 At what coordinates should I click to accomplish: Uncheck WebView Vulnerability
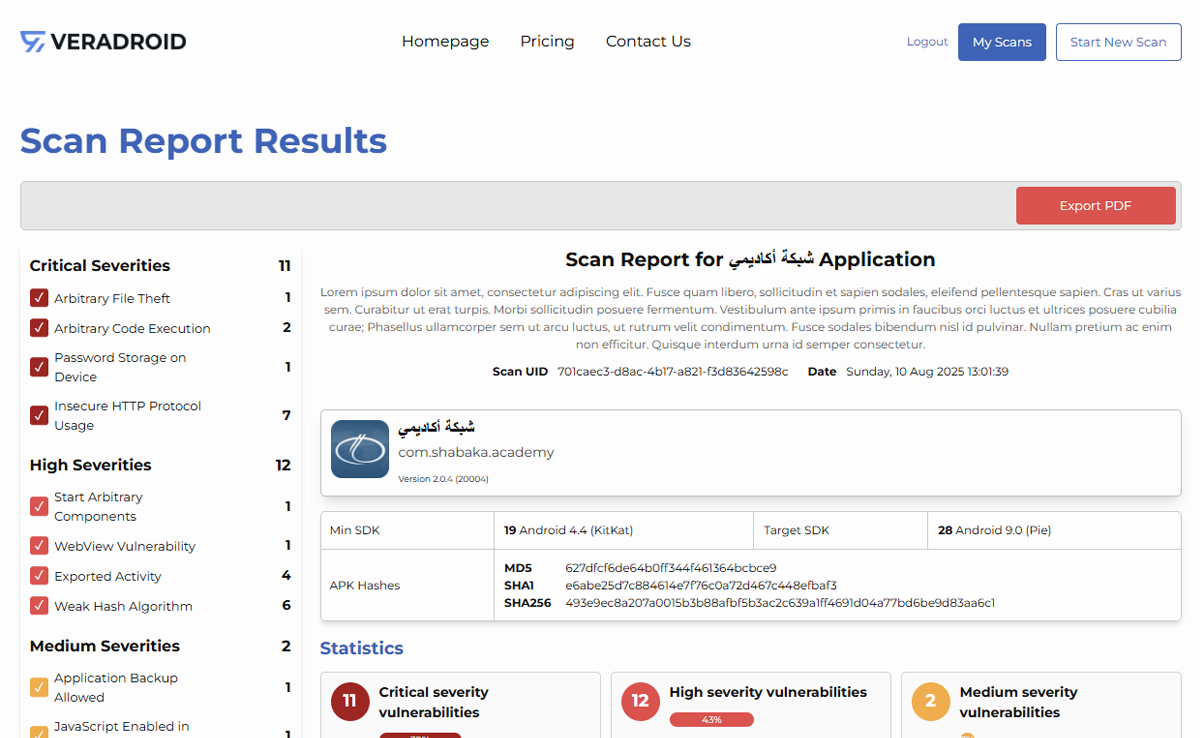coord(38,546)
